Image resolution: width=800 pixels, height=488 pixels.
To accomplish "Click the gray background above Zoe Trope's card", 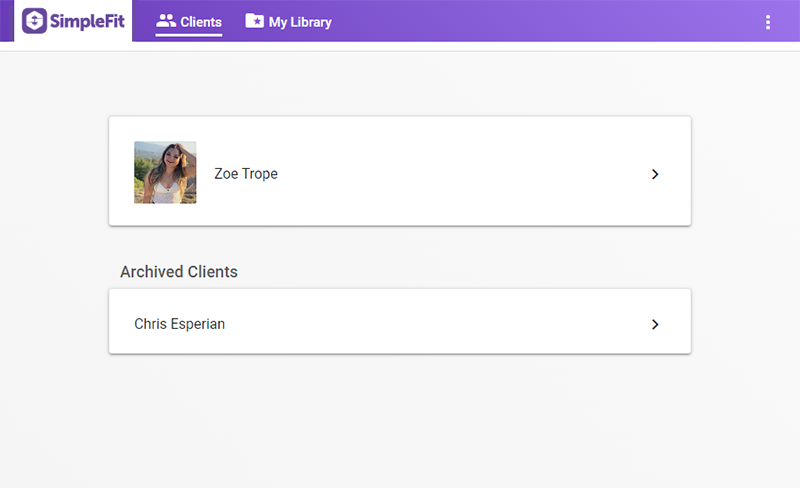I will click(x=400, y=85).
